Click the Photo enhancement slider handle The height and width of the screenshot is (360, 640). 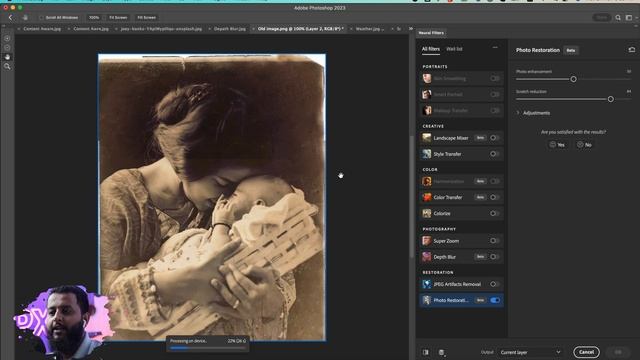pyautogui.click(x=573, y=79)
